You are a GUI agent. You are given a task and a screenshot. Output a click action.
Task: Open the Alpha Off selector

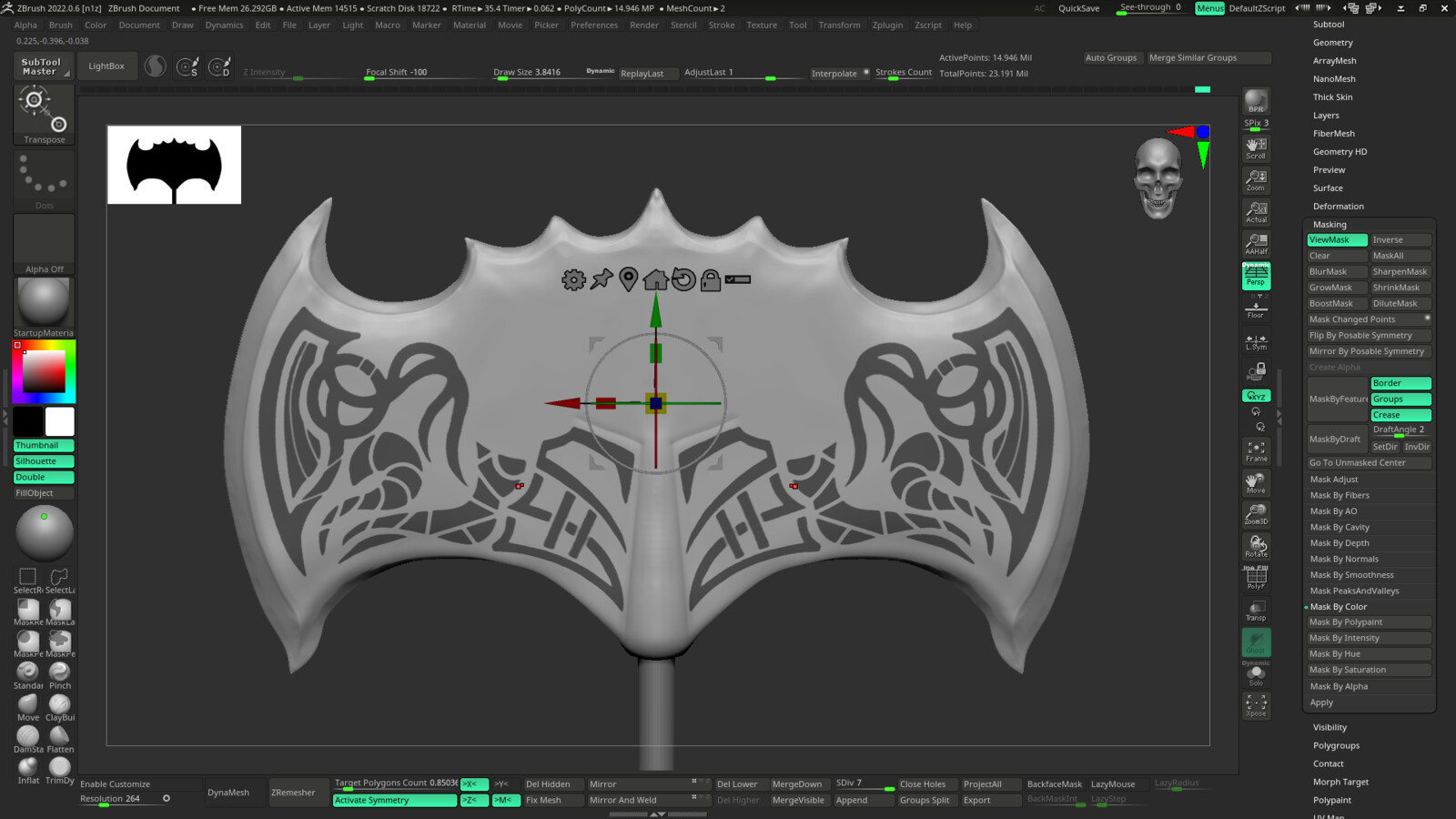[45, 244]
